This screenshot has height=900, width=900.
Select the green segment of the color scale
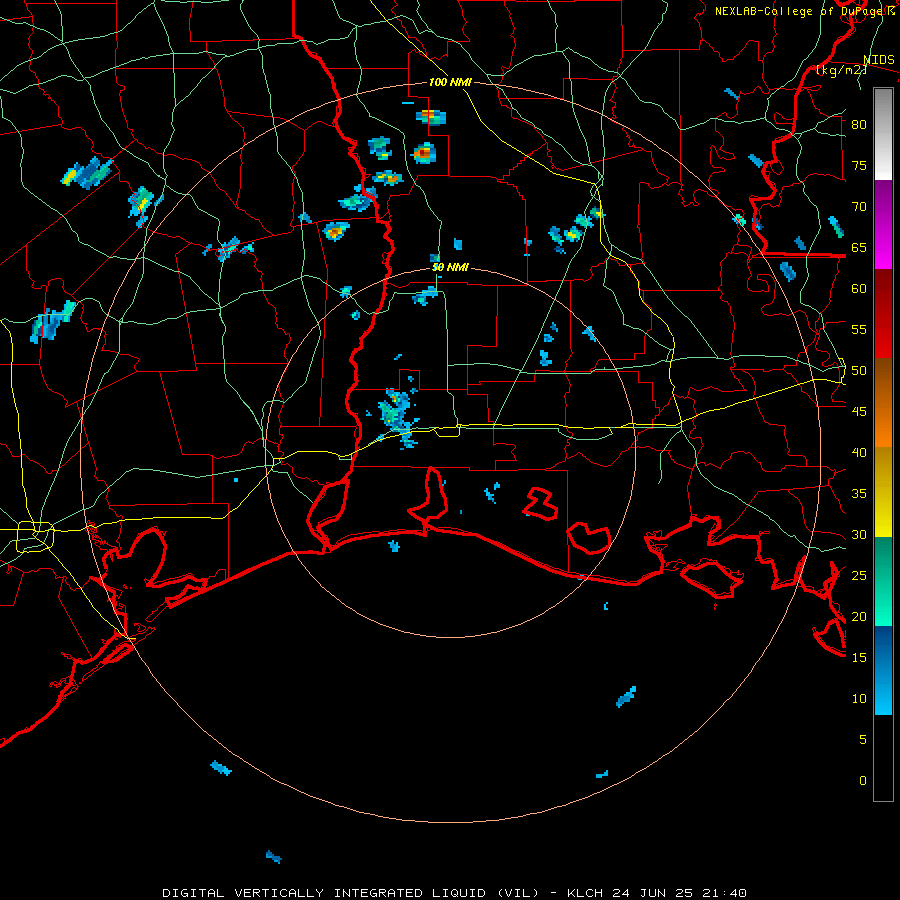pos(883,581)
